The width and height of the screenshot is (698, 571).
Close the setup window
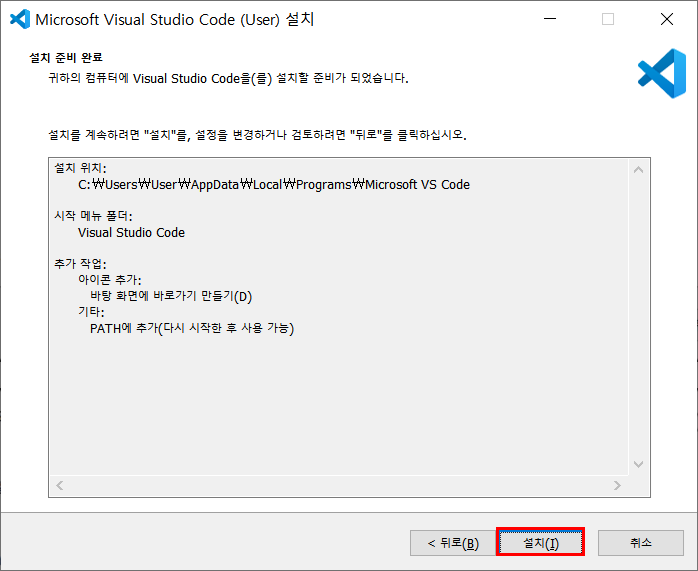[x=666, y=19]
